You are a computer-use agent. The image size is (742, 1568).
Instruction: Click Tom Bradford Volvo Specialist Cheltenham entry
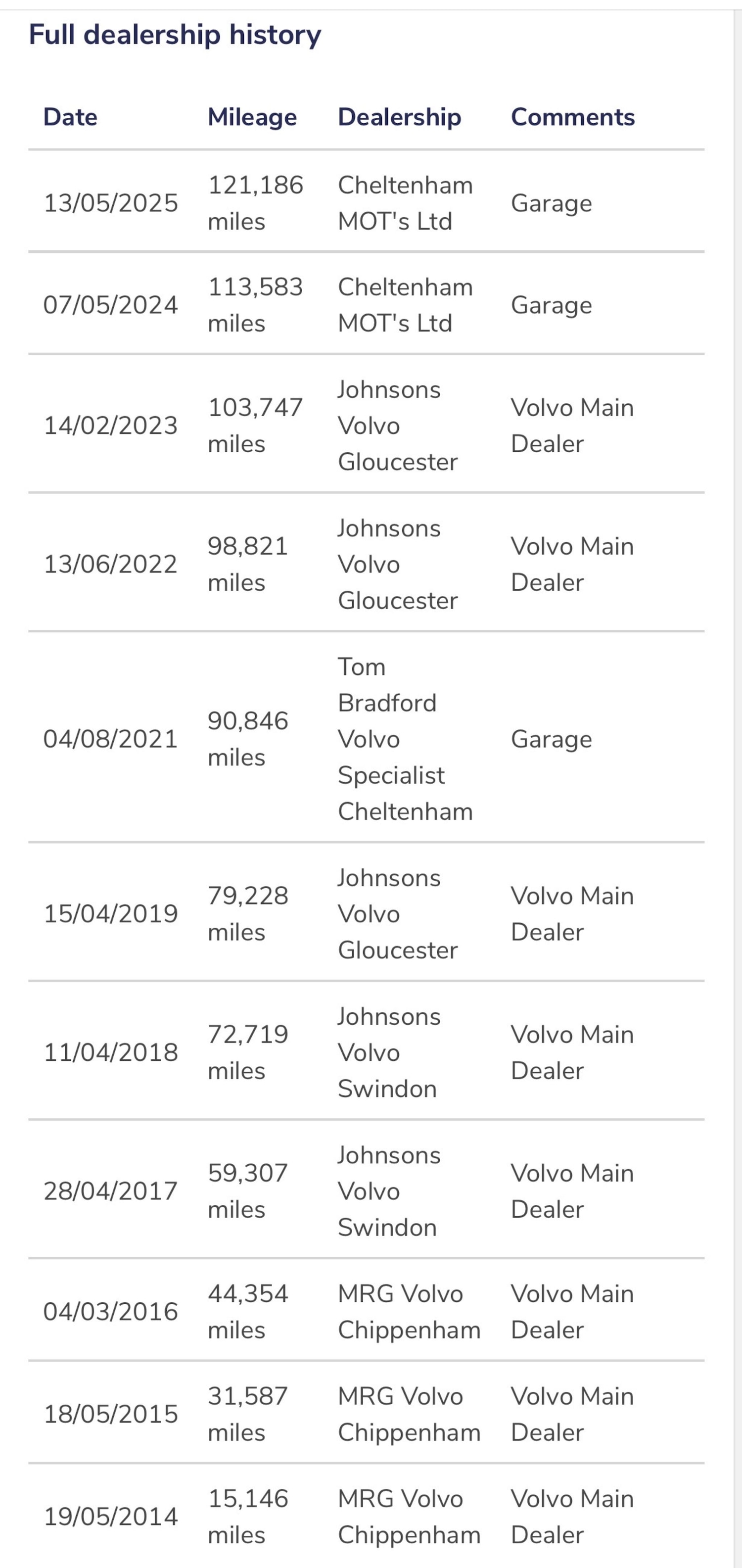click(405, 739)
